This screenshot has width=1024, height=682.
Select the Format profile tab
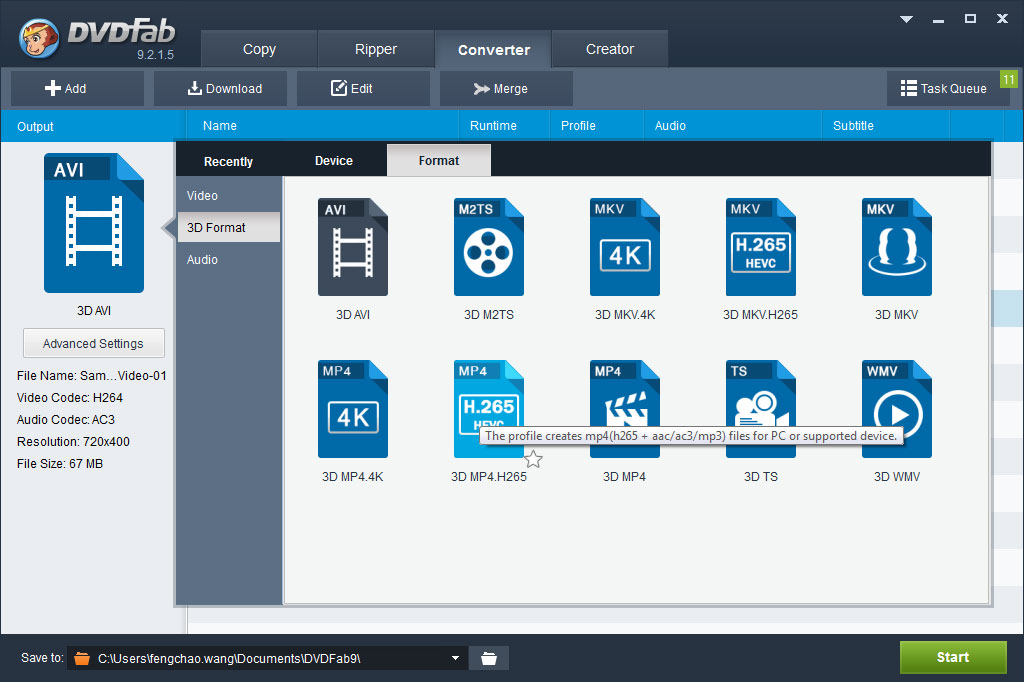click(x=439, y=161)
